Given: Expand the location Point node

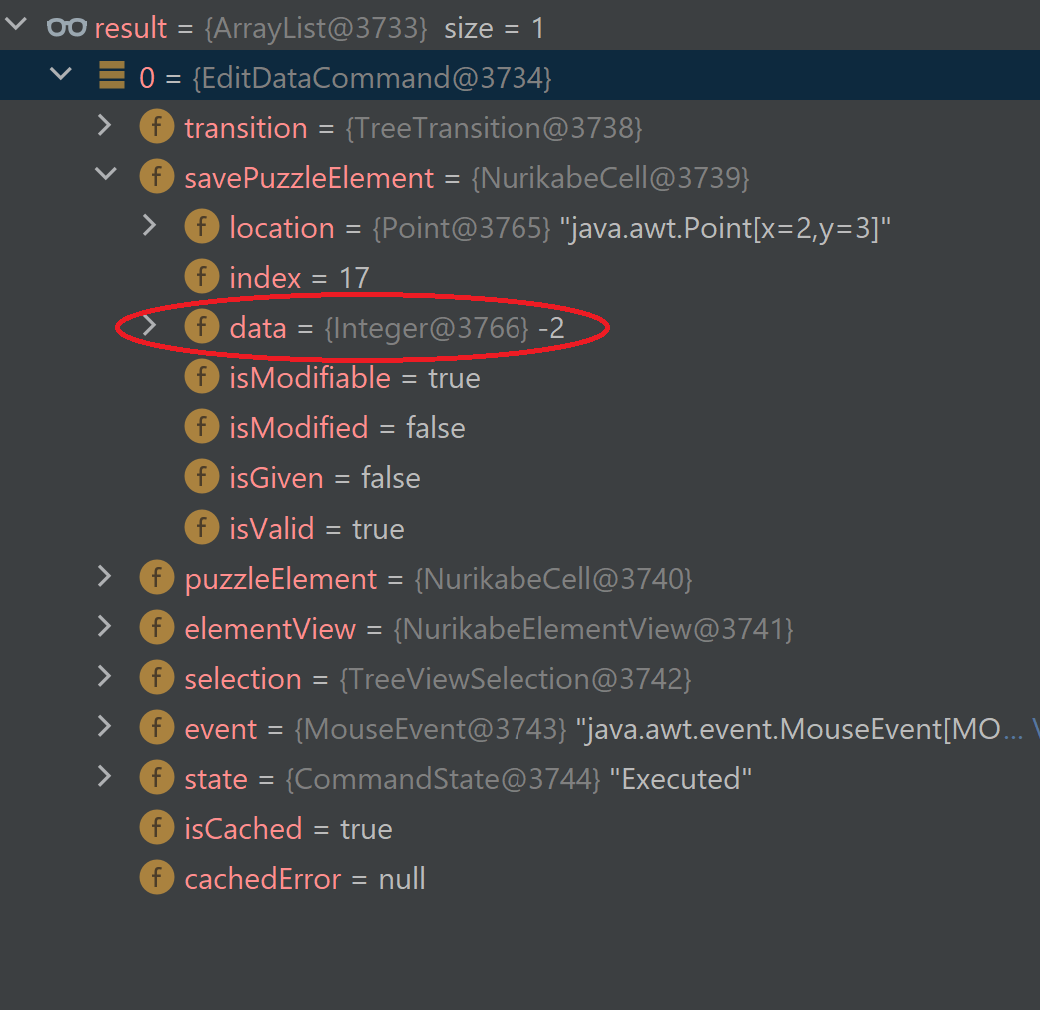Looking at the screenshot, I should 150,227.
